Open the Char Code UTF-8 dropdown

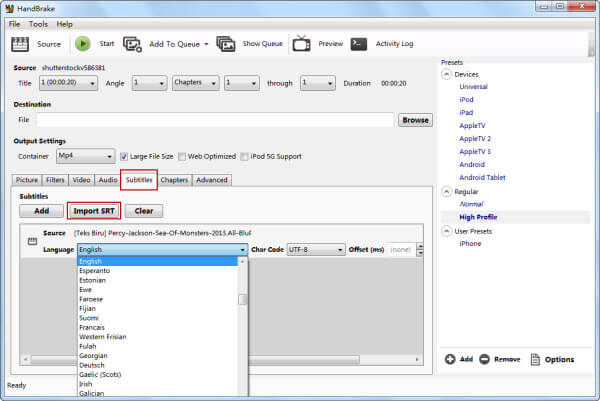pos(316,249)
